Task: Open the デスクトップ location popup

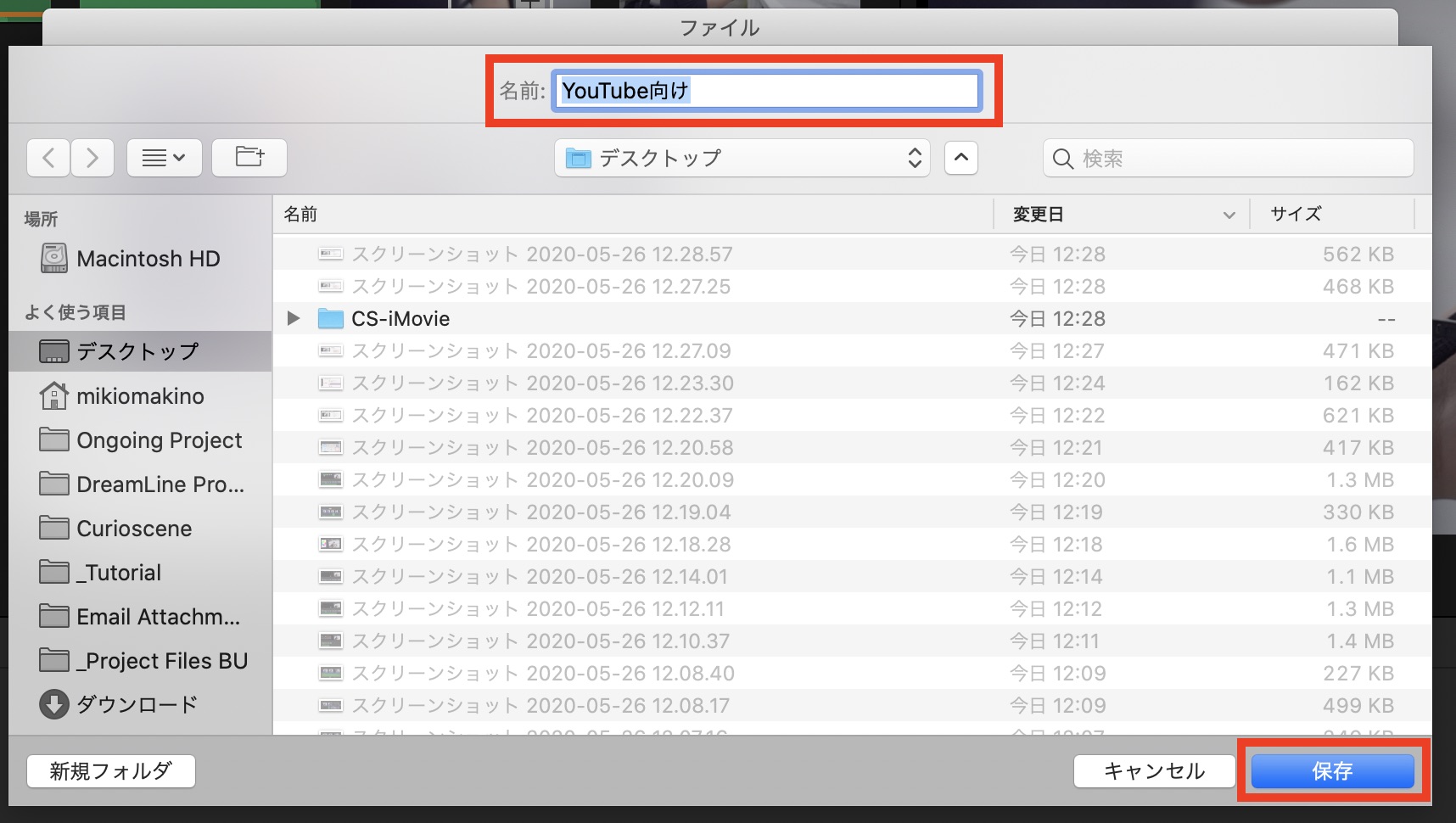Action: pyautogui.click(x=742, y=158)
